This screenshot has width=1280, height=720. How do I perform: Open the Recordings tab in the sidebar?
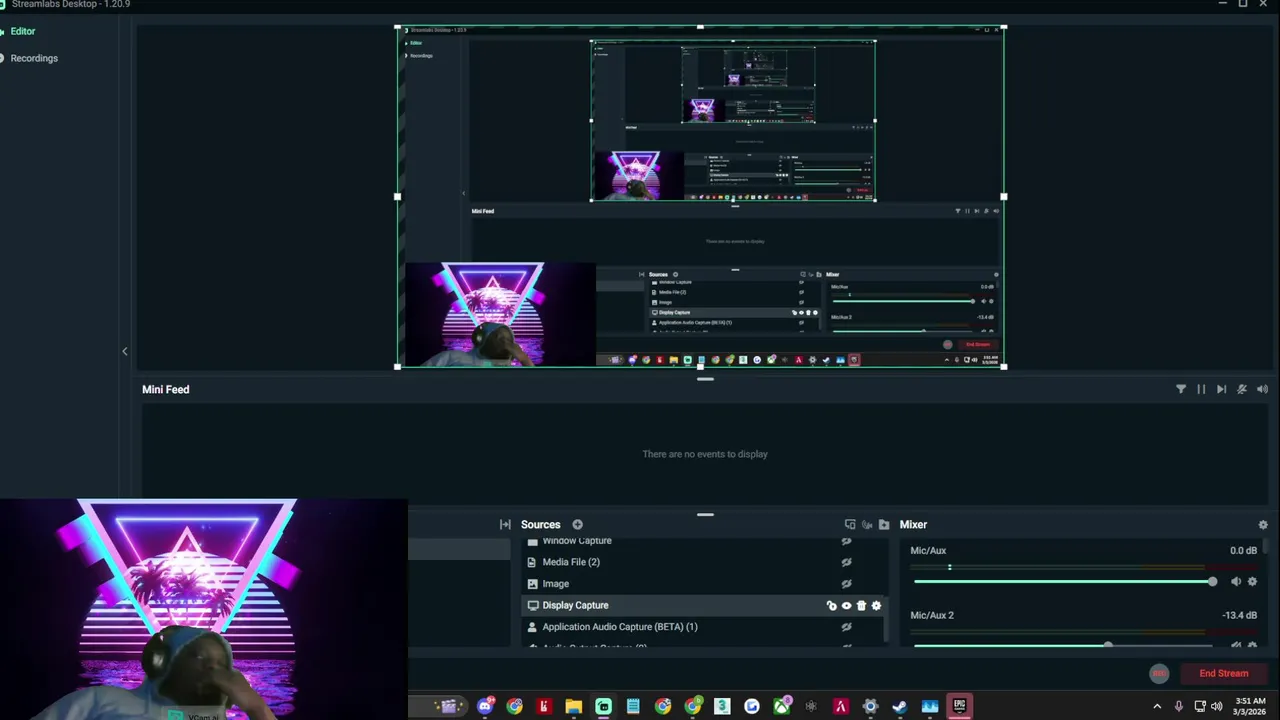(34, 58)
